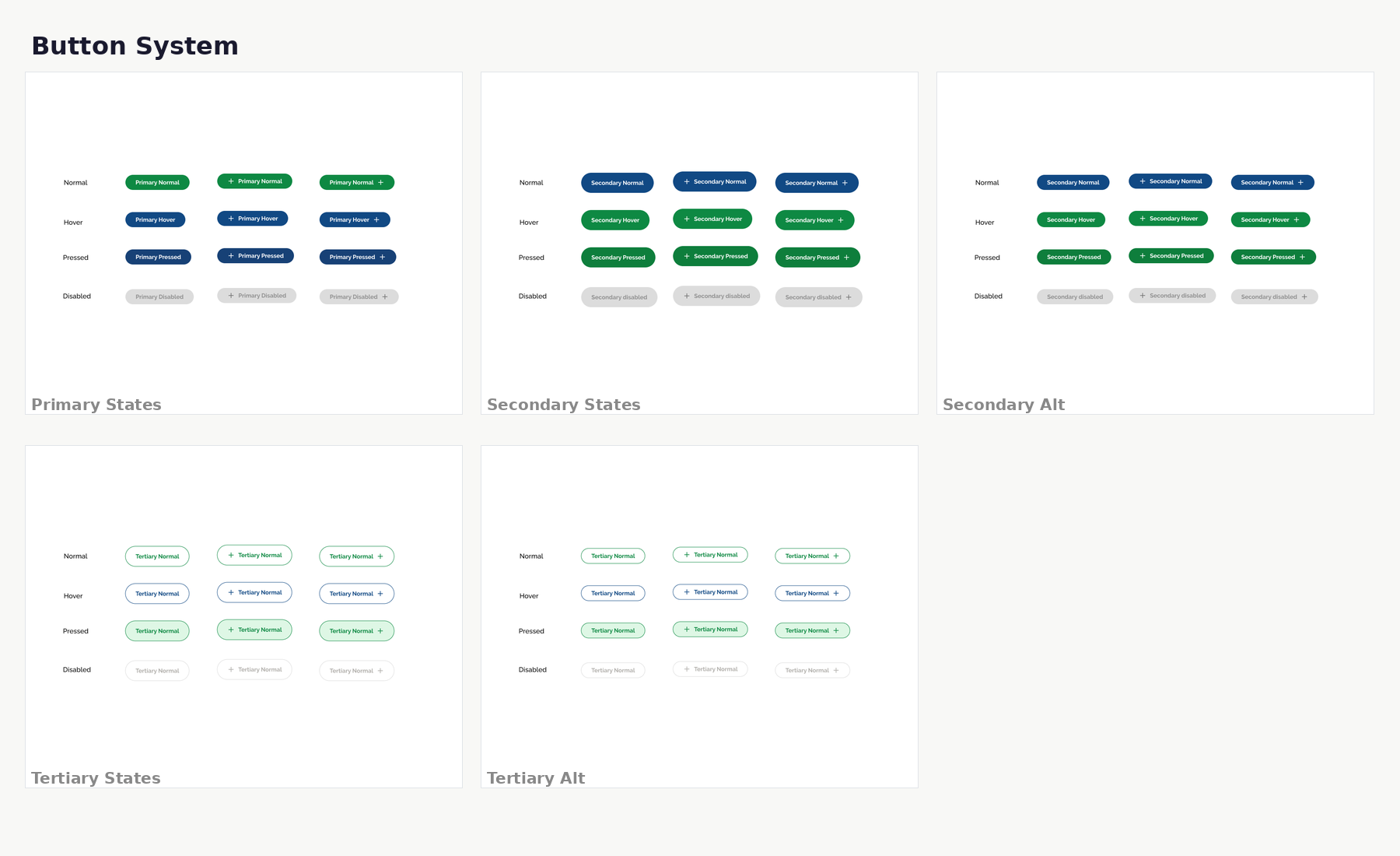Click leading plus of Secondary Pressed in Secondary Alt
This screenshot has width=1400, height=856.
(1143, 256)
